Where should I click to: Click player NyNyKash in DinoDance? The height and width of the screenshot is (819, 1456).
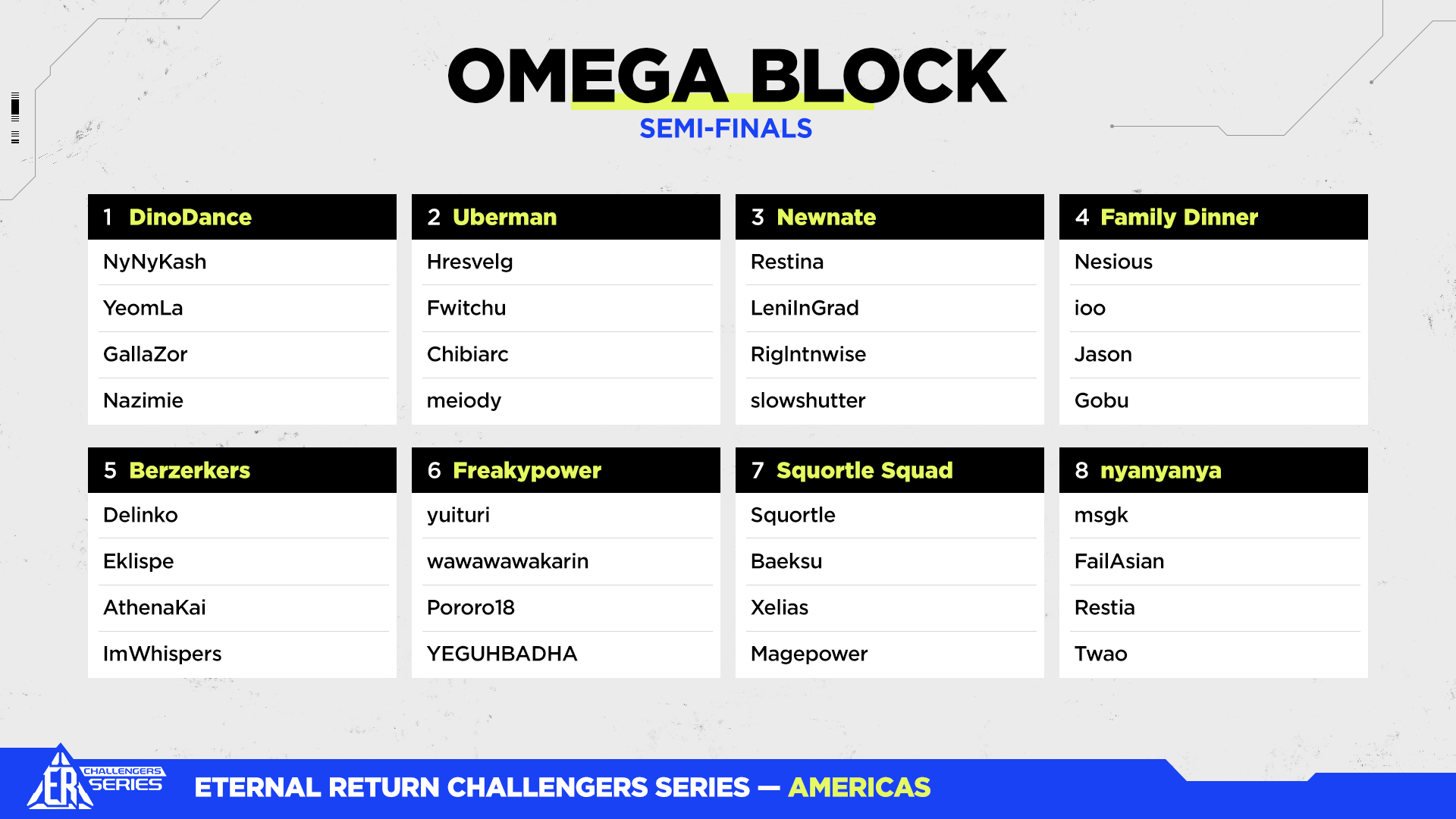pyautogui.click(x=155, y=262)
